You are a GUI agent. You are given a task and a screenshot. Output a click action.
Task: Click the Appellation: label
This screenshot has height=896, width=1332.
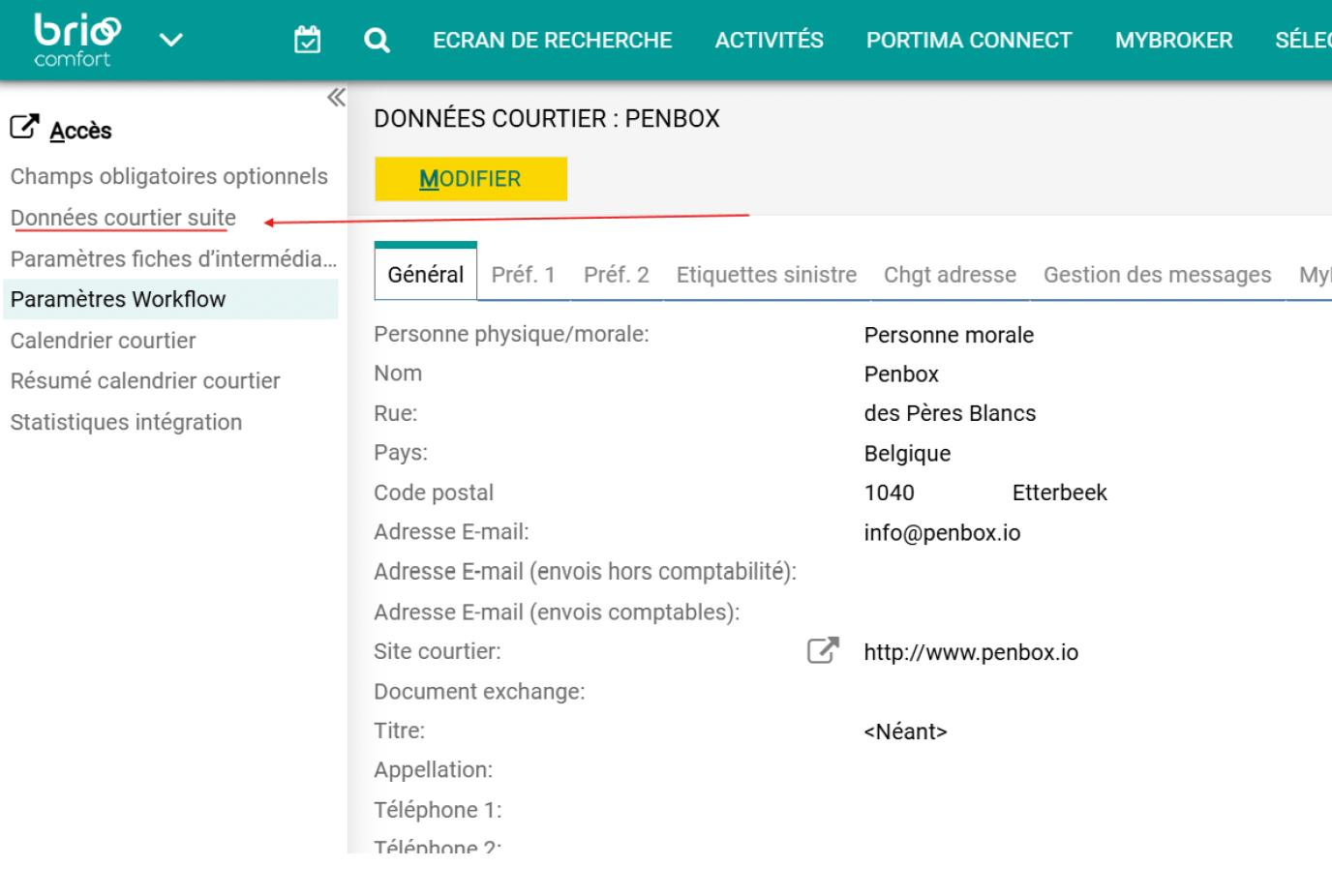(433, 770)
